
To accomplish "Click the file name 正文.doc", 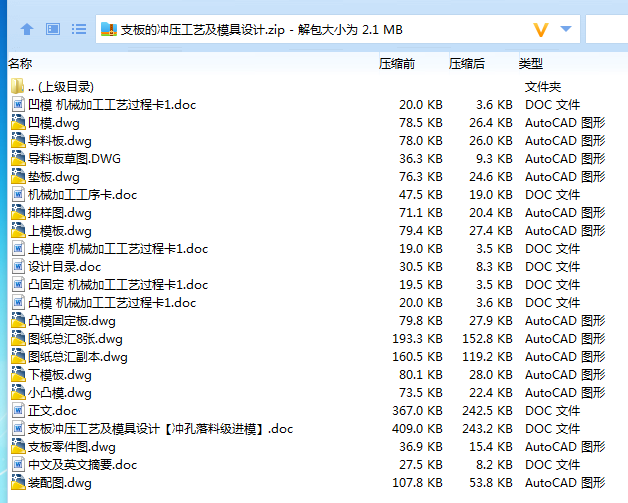I will pos(52,411).
